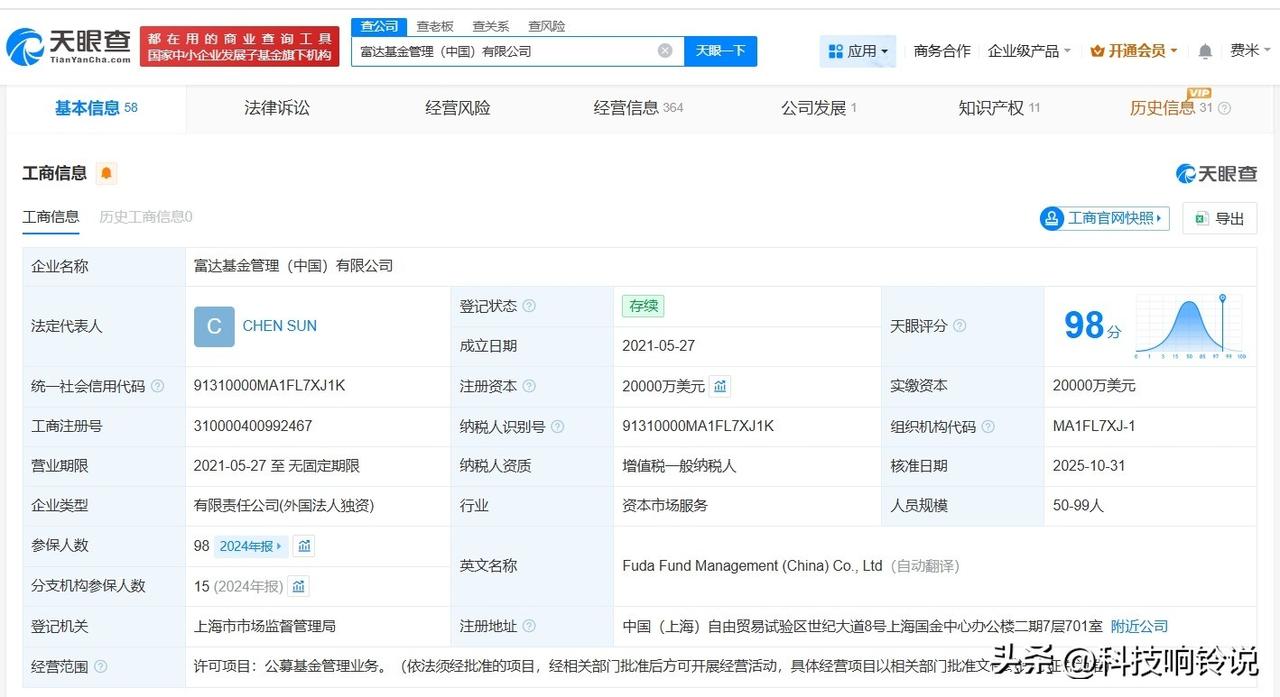
Task: Open the chart icon beside 分支机构参保人数
Action: (x=298, y=586)
